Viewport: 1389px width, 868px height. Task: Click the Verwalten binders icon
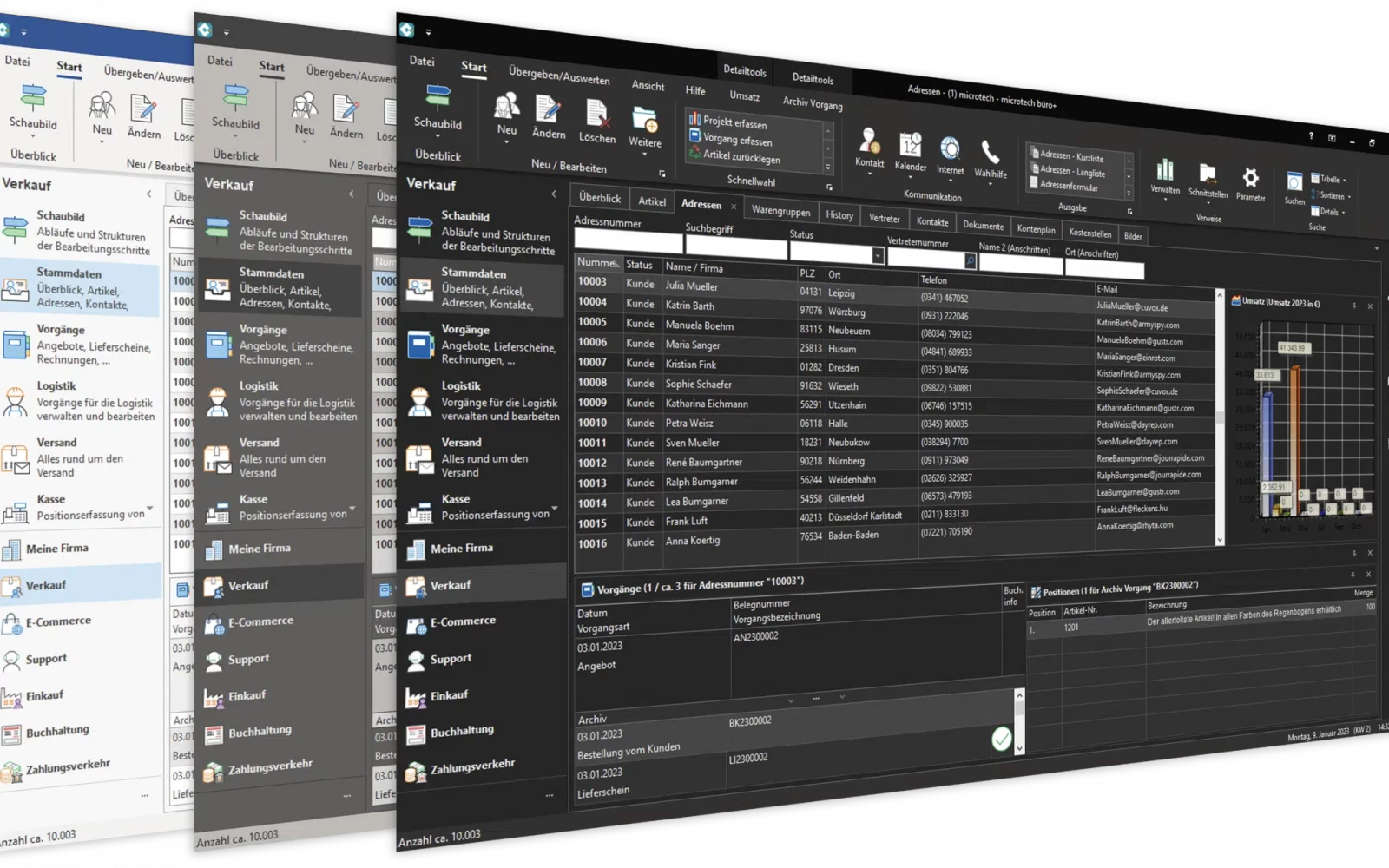pyautogui.click(x=1165, y=171)
